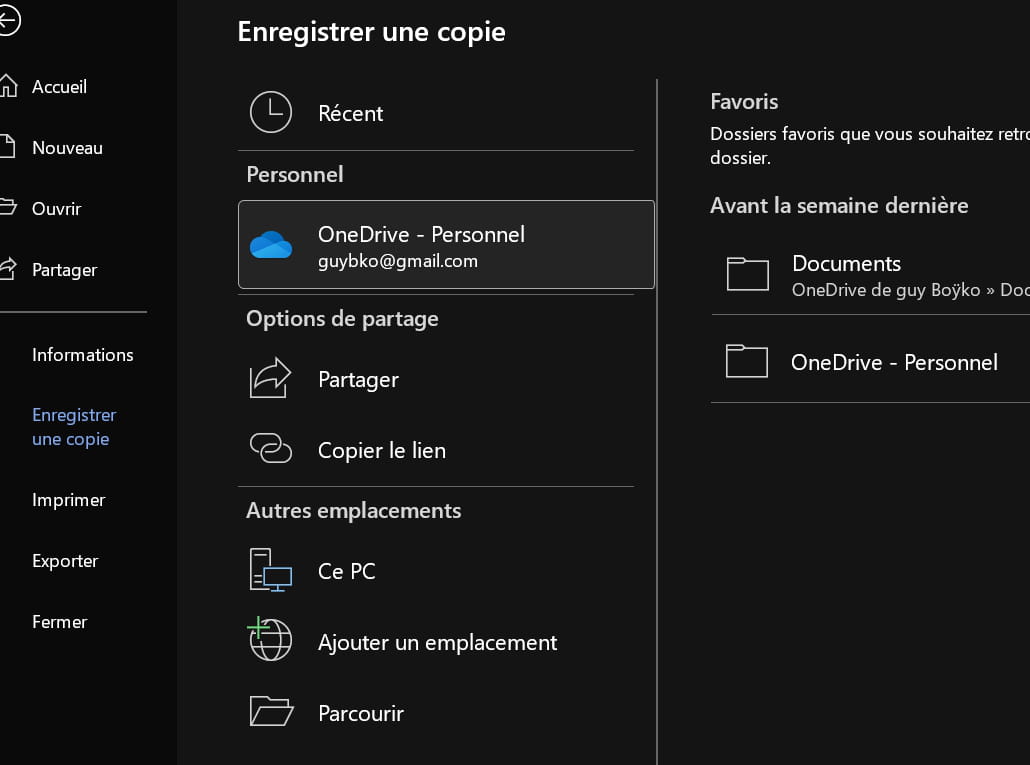Open the Exporter menu entry
The height and width of the screenshot is (765, 1030).
point(65,561)
